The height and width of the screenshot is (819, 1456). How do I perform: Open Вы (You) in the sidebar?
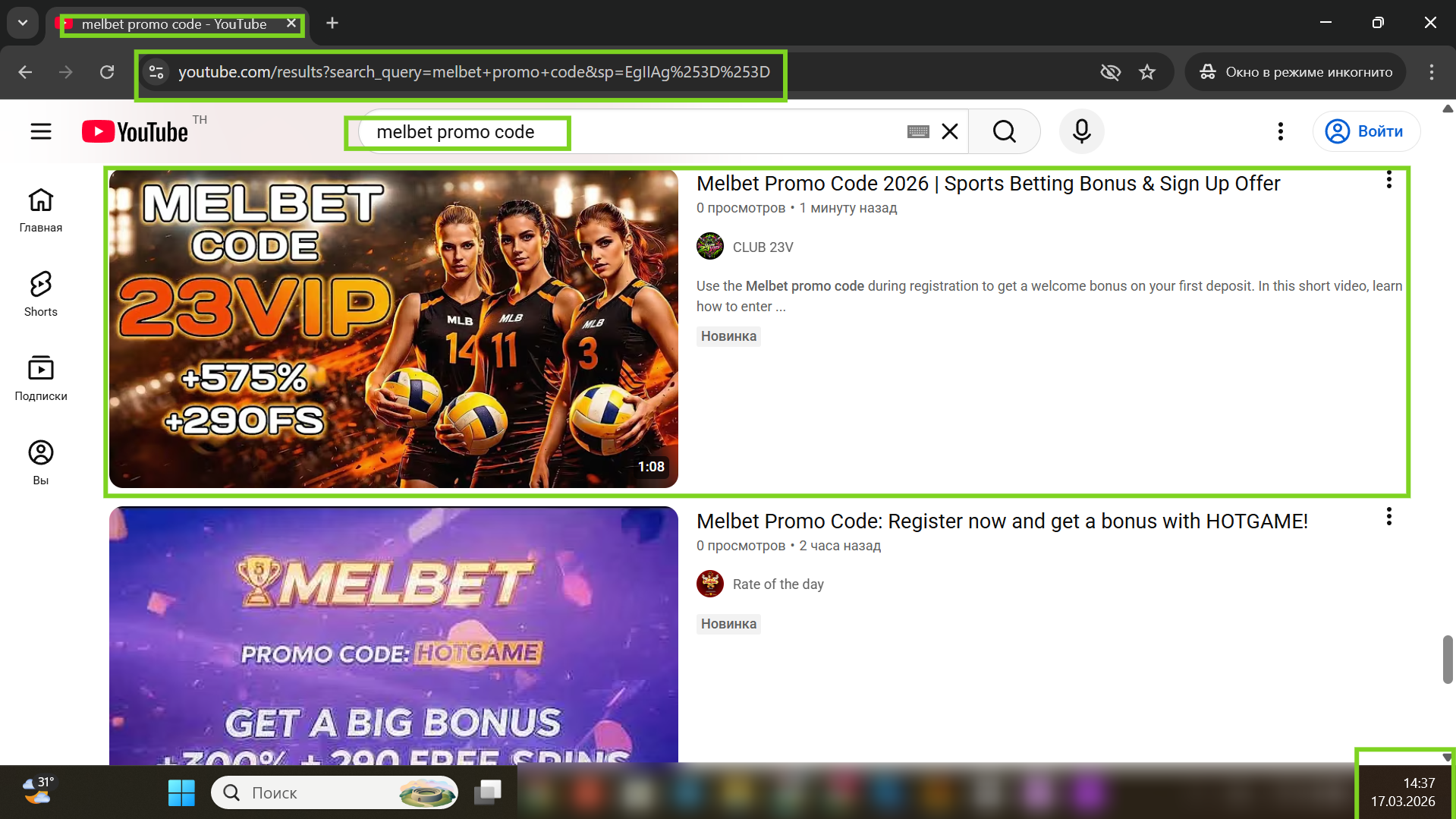point(41,463)
